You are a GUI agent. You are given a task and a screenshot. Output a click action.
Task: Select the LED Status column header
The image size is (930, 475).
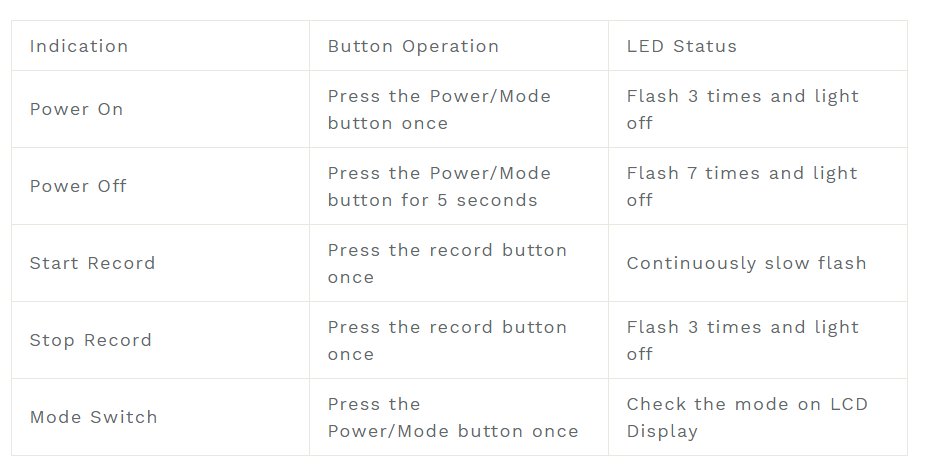click(x=681, y=46)
